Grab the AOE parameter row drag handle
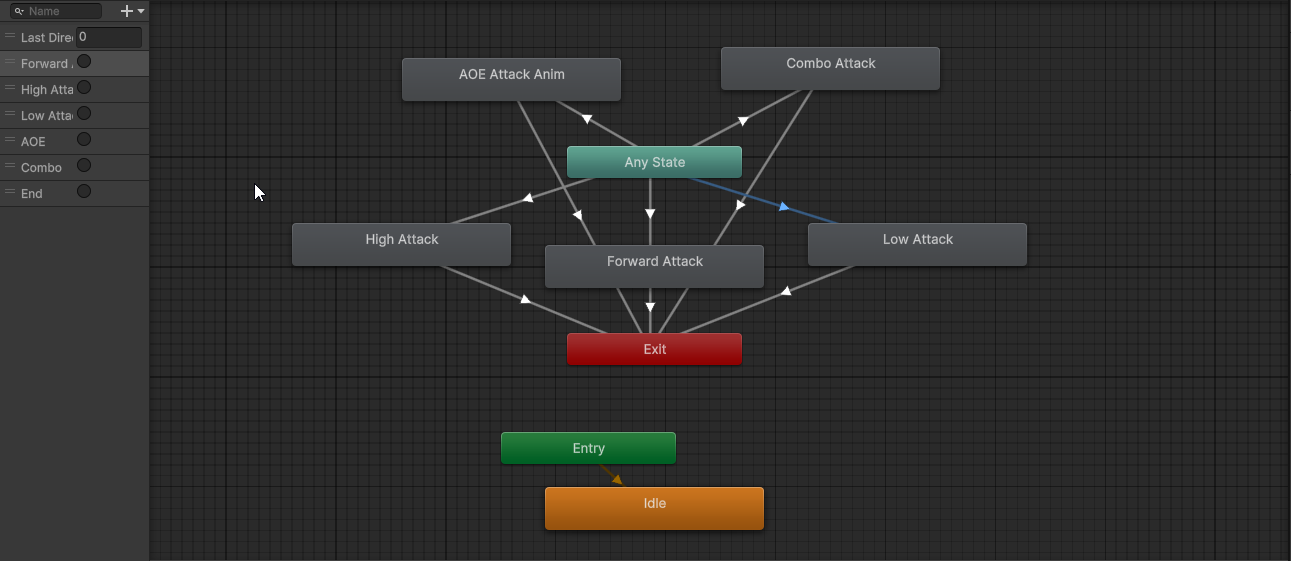The image size is (1291, 561). (x=10, y=141)
